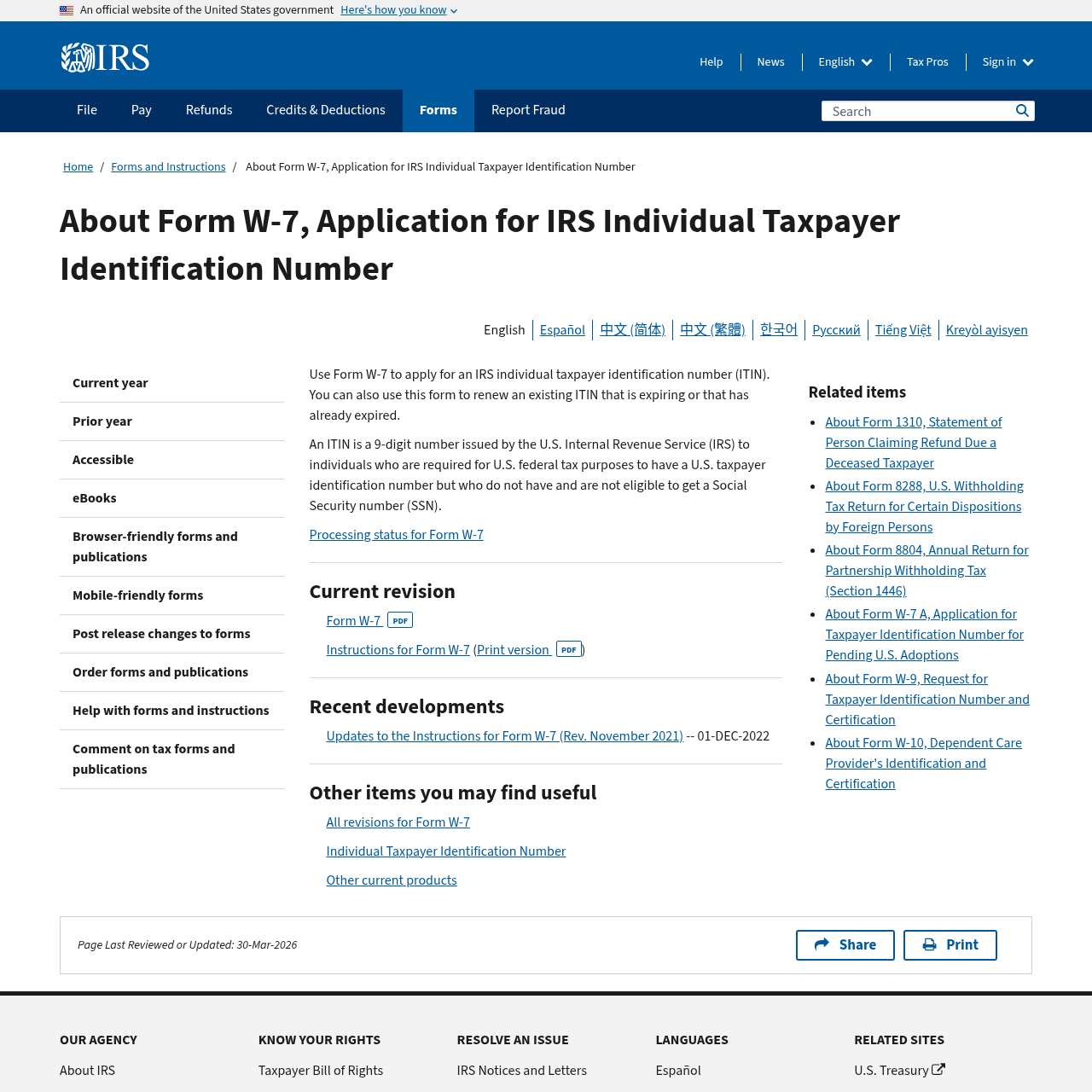Open About Form W-10 related item

click(923, 764)
